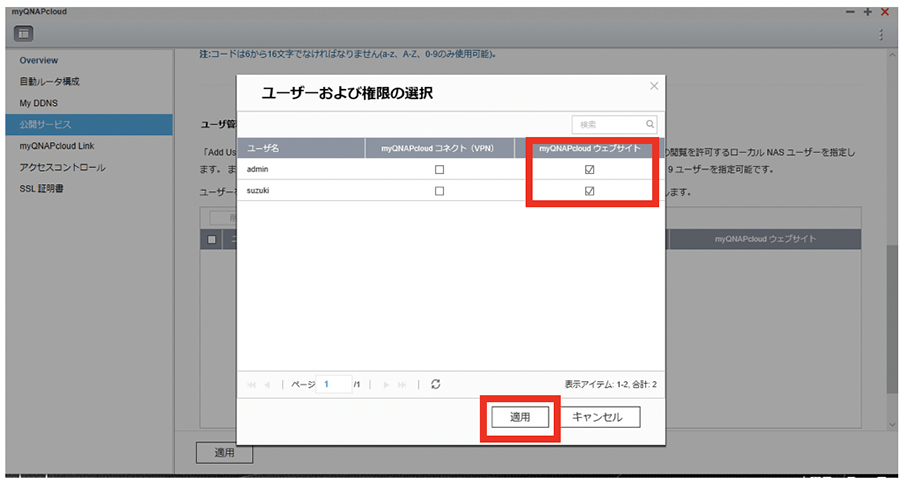Toggle select-all checkbox in background user table
The width and height of the screenshot is (900, 483).
pos(212,239)
